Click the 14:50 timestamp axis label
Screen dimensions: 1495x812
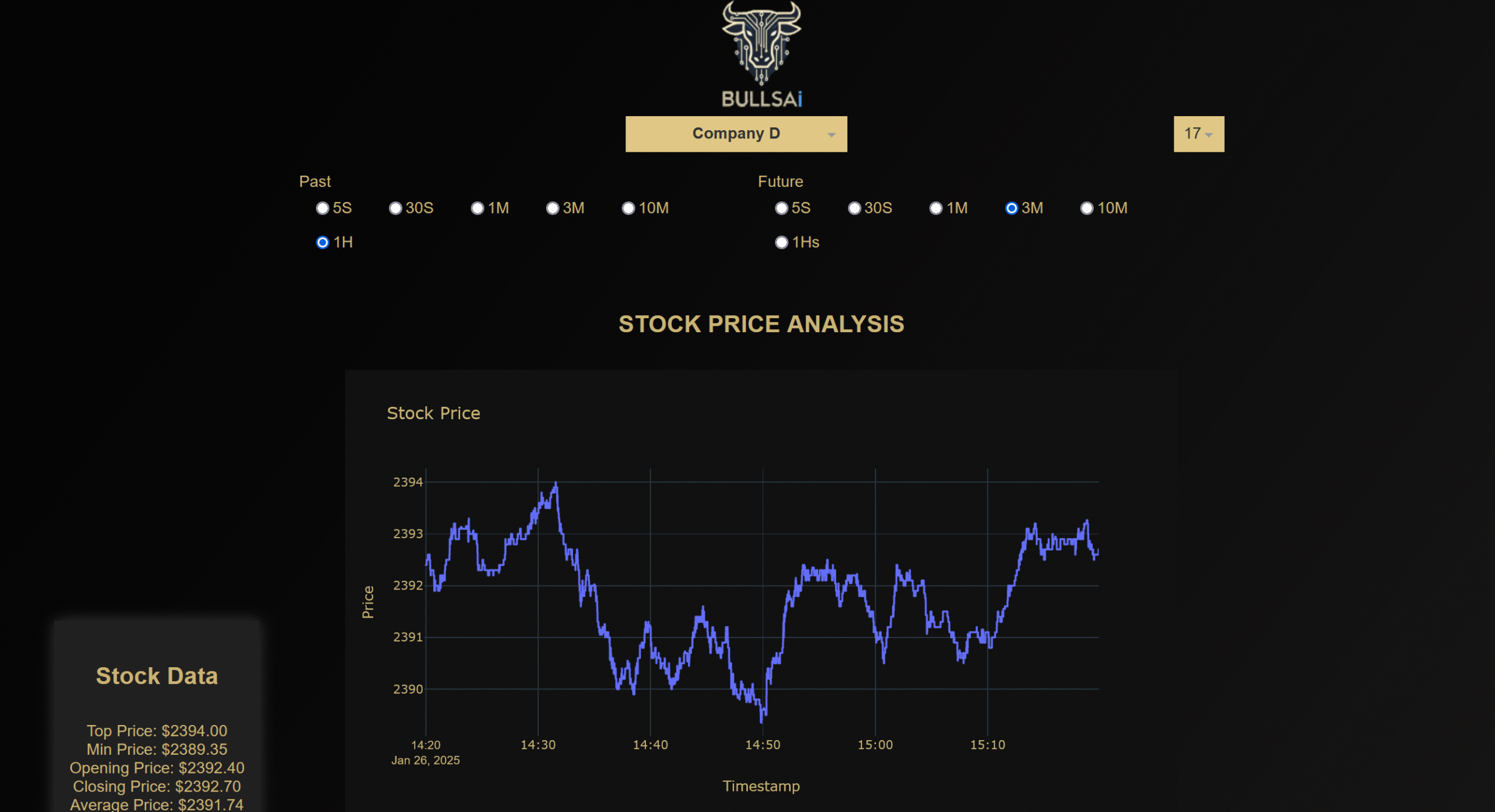click(x=763, y=745)
